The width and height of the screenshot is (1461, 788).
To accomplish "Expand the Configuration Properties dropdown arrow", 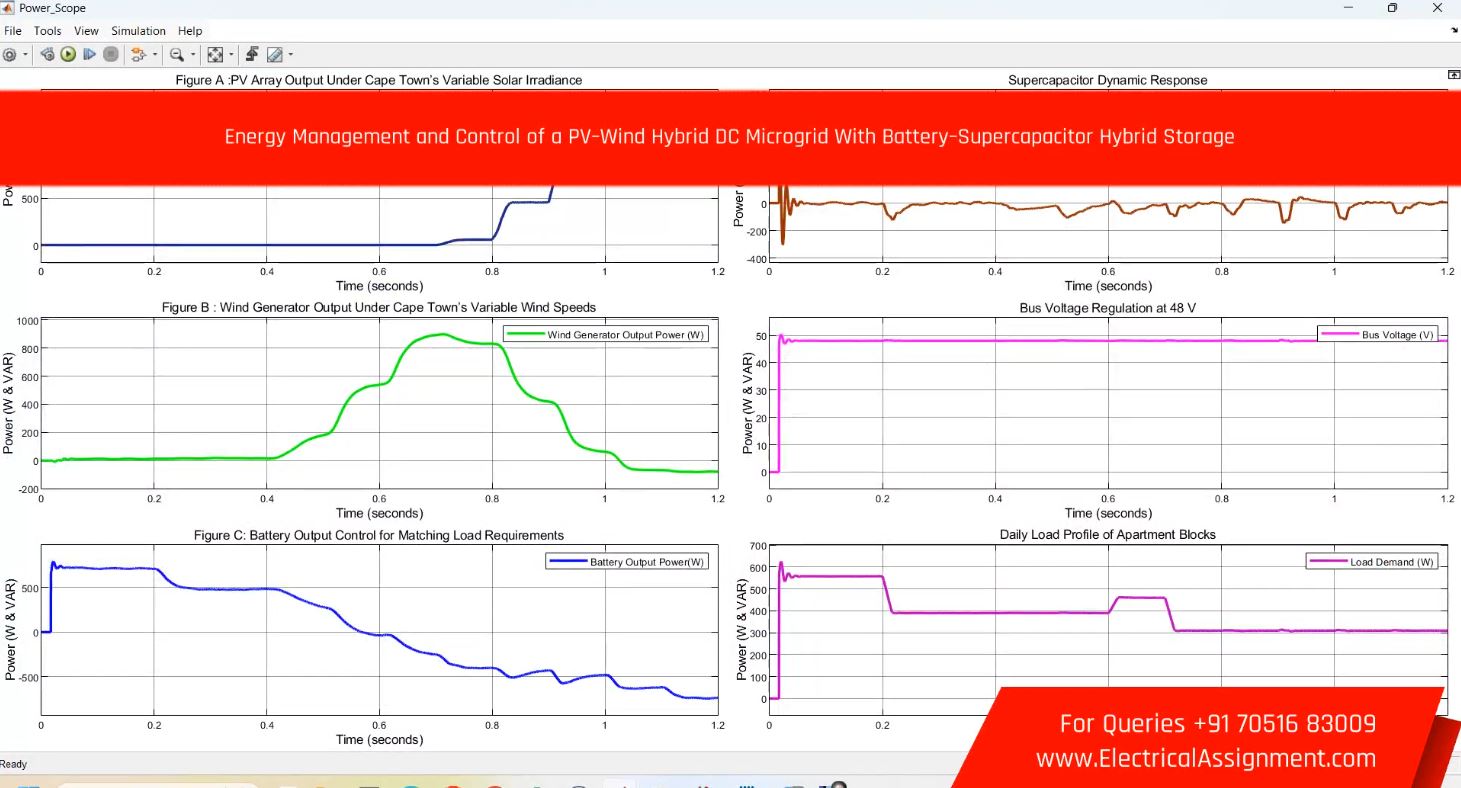I will click(25, 55).
